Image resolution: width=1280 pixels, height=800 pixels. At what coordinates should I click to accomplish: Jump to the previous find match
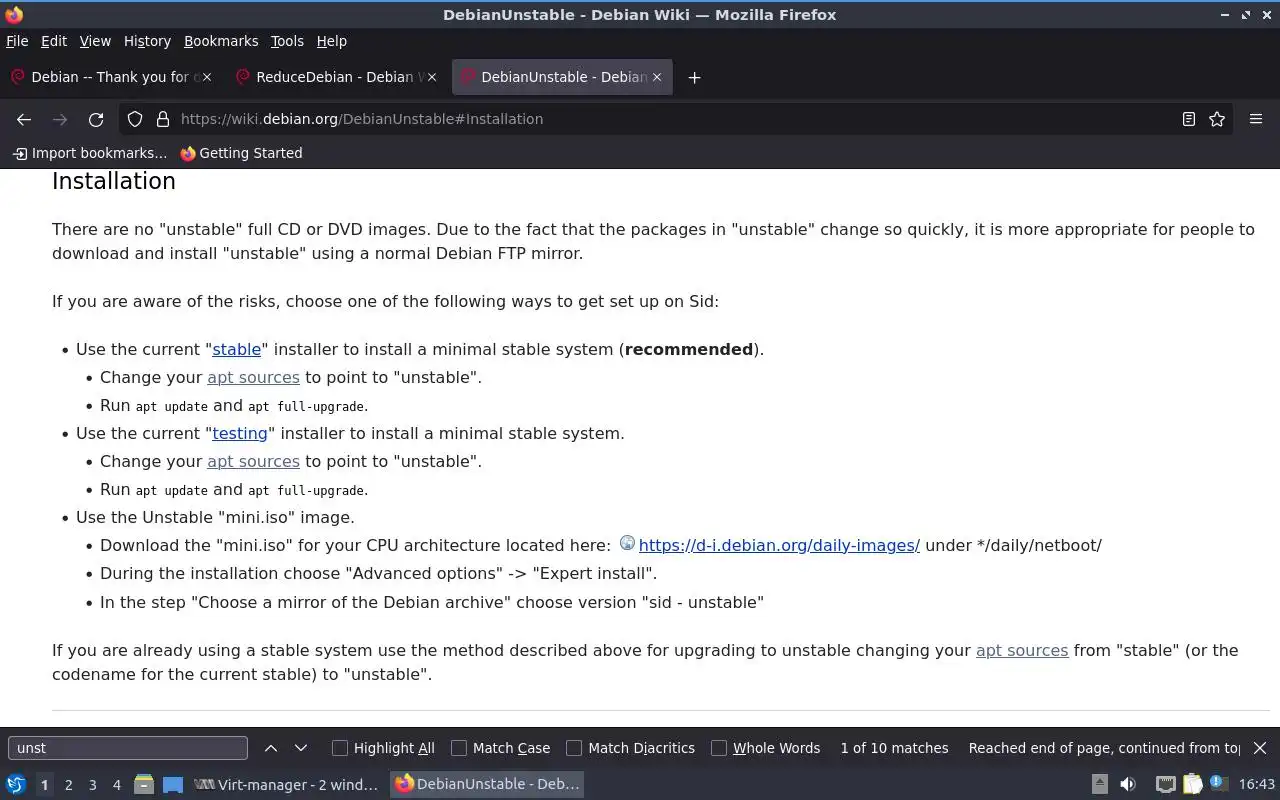point(271,748)
